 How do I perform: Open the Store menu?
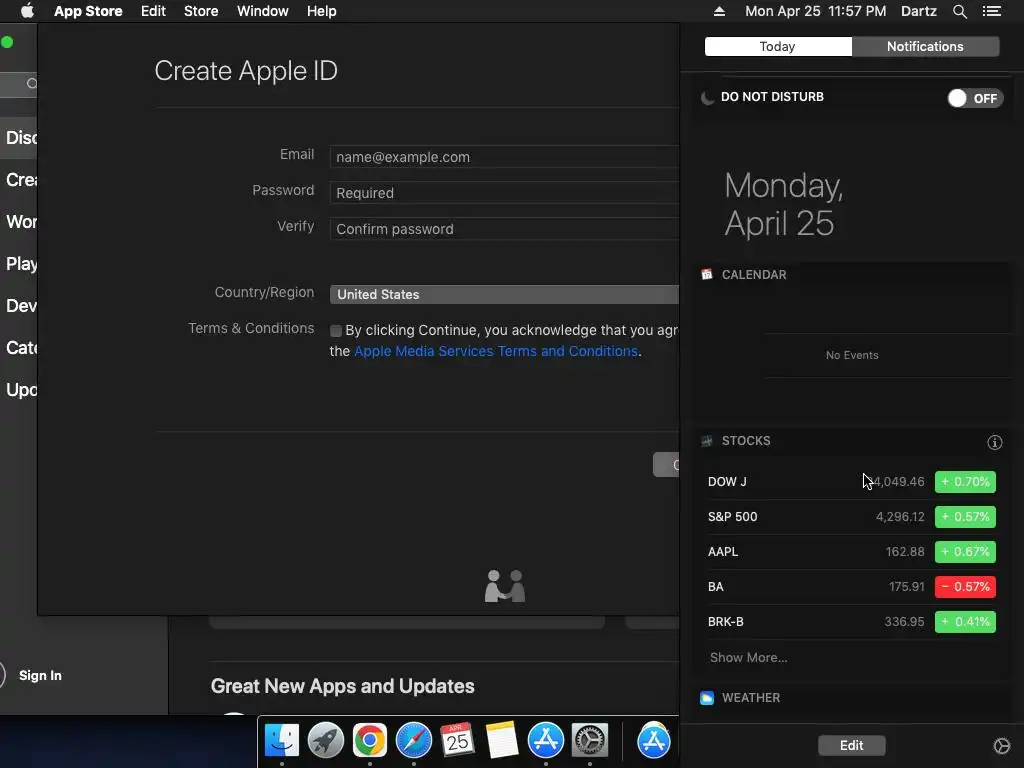(201, 11)
